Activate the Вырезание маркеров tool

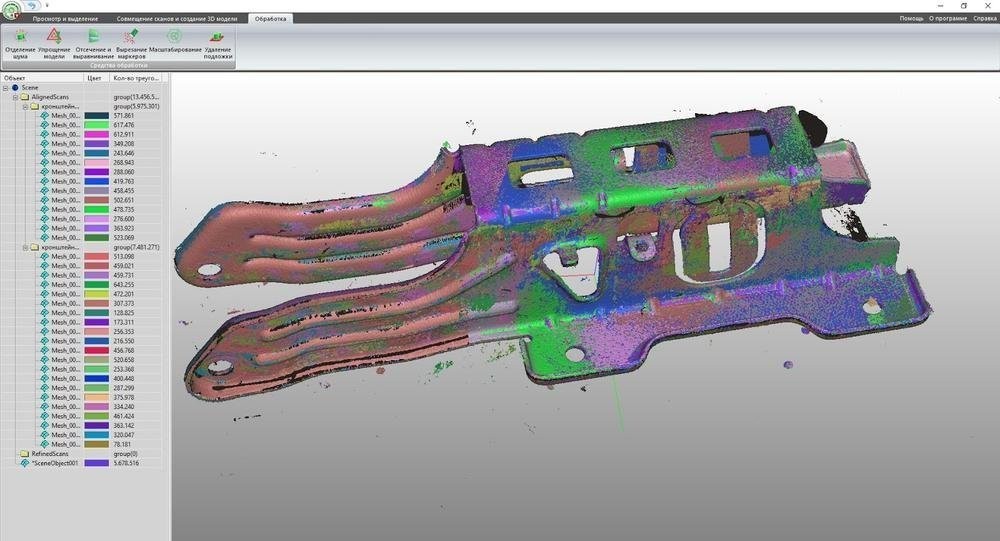(x=131, y=44)
